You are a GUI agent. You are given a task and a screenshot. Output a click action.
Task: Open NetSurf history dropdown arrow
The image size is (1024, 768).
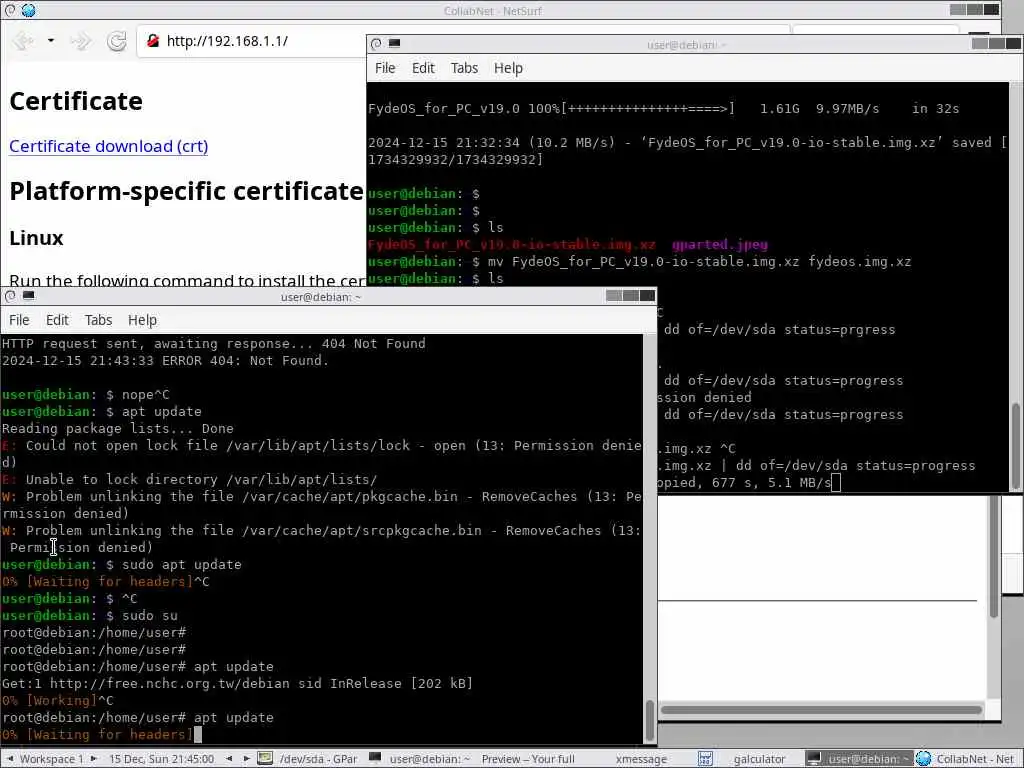[x=51, y=40]
